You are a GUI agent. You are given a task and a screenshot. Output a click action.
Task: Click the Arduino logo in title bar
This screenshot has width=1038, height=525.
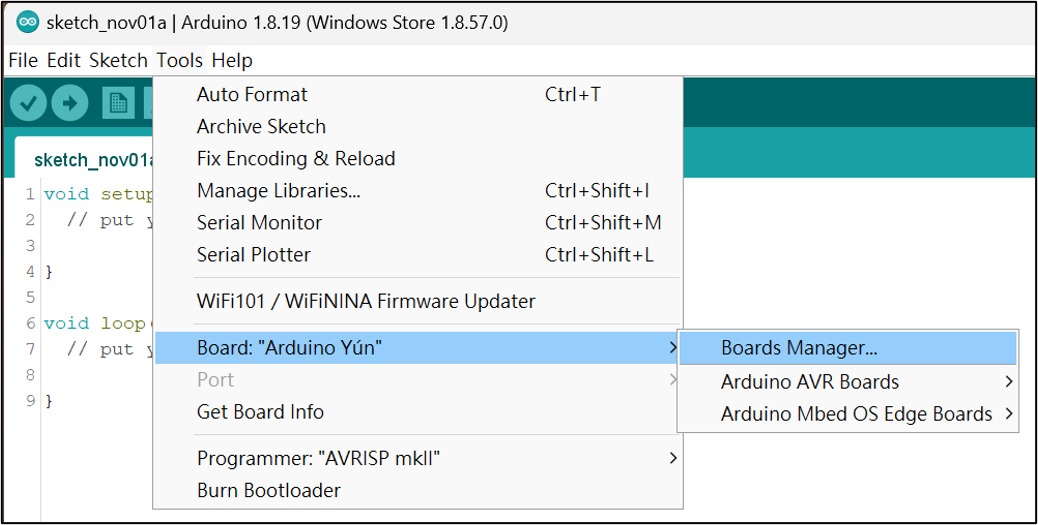coord(28,23)
